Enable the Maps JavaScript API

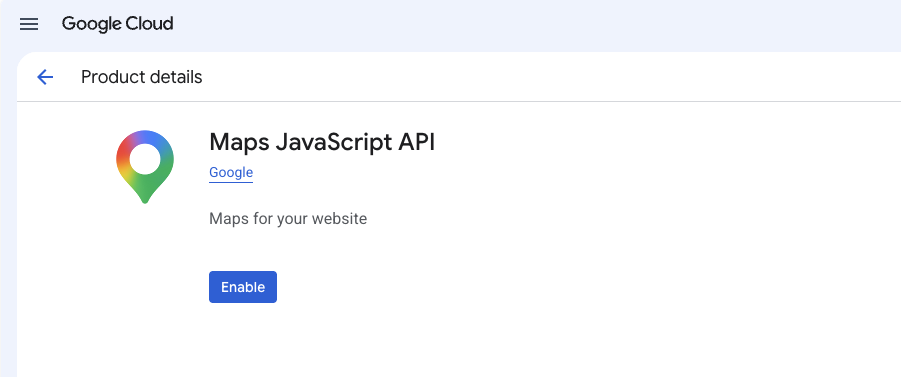point(242,287)
